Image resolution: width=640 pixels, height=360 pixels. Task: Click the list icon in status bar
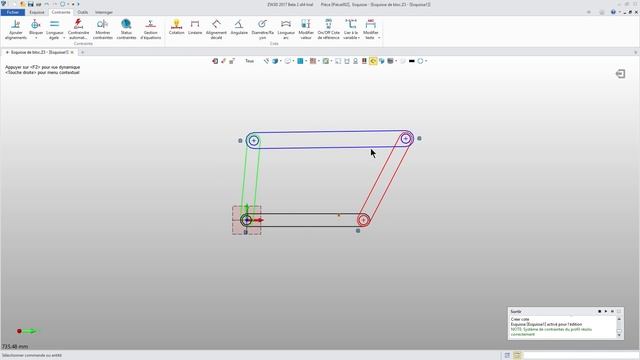coord(507,356)
